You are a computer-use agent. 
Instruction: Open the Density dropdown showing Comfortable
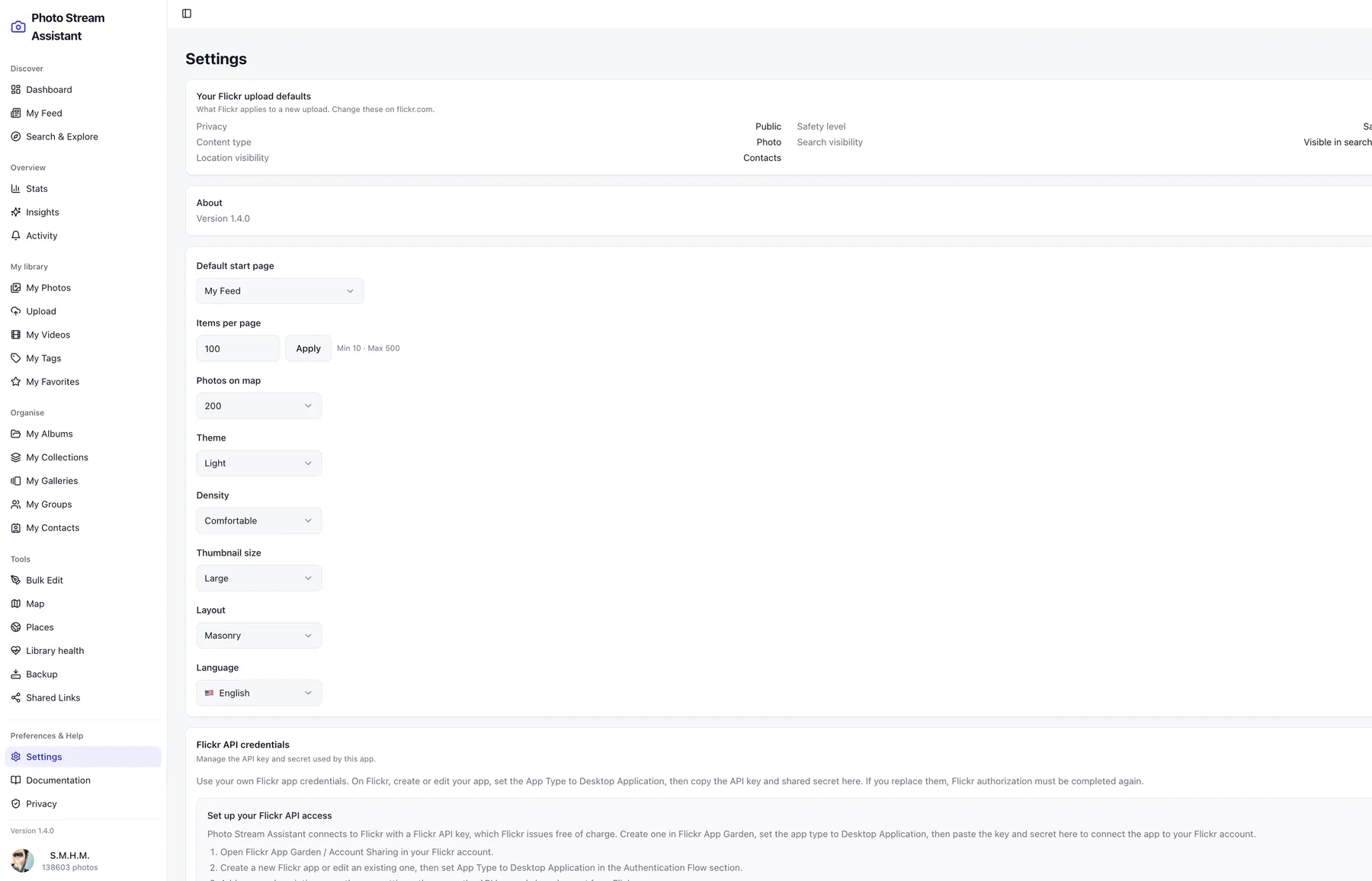259,521
